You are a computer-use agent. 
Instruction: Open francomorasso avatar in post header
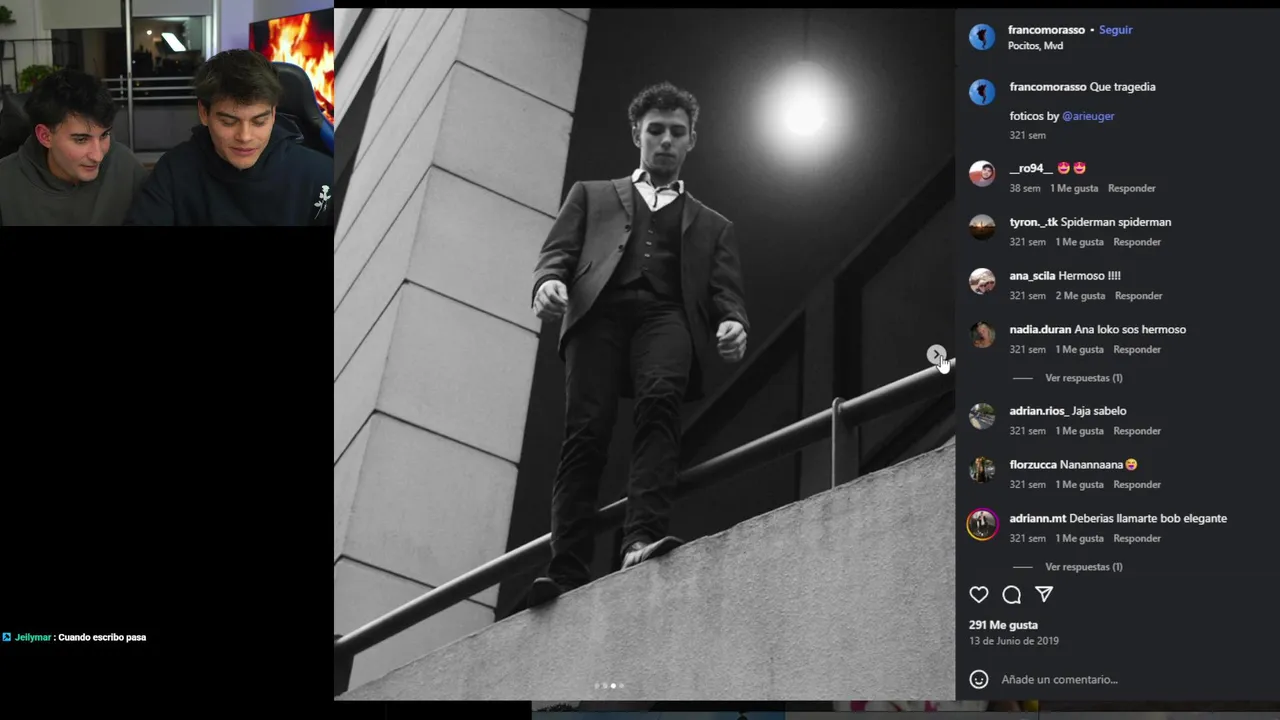tap(982, 37)
